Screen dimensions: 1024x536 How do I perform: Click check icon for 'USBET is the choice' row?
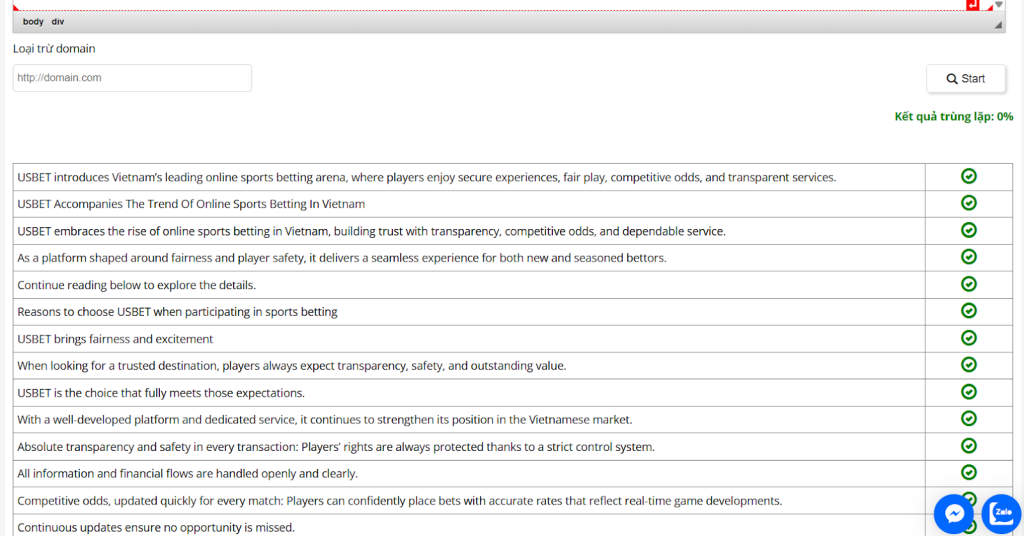click(968, 392)
